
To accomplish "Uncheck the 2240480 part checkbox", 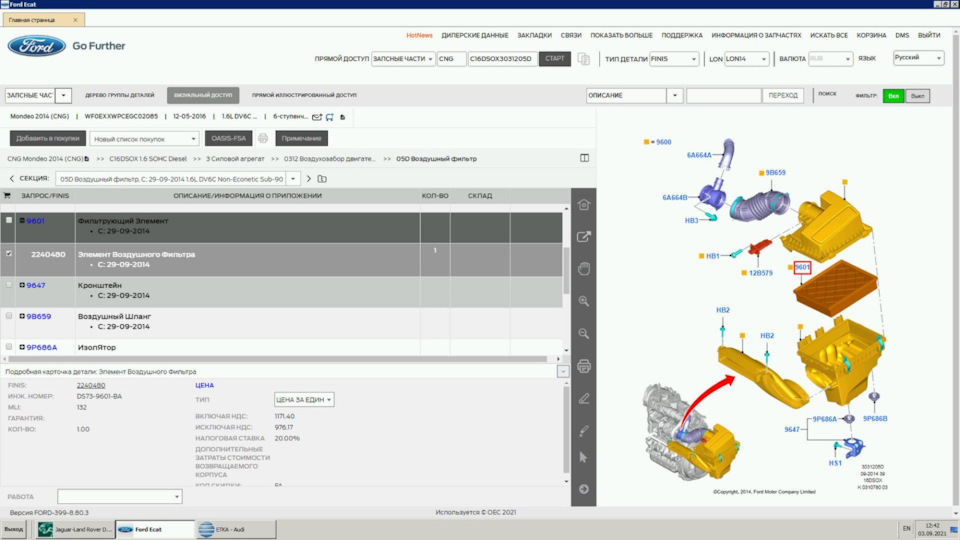I will click(9, 253).
